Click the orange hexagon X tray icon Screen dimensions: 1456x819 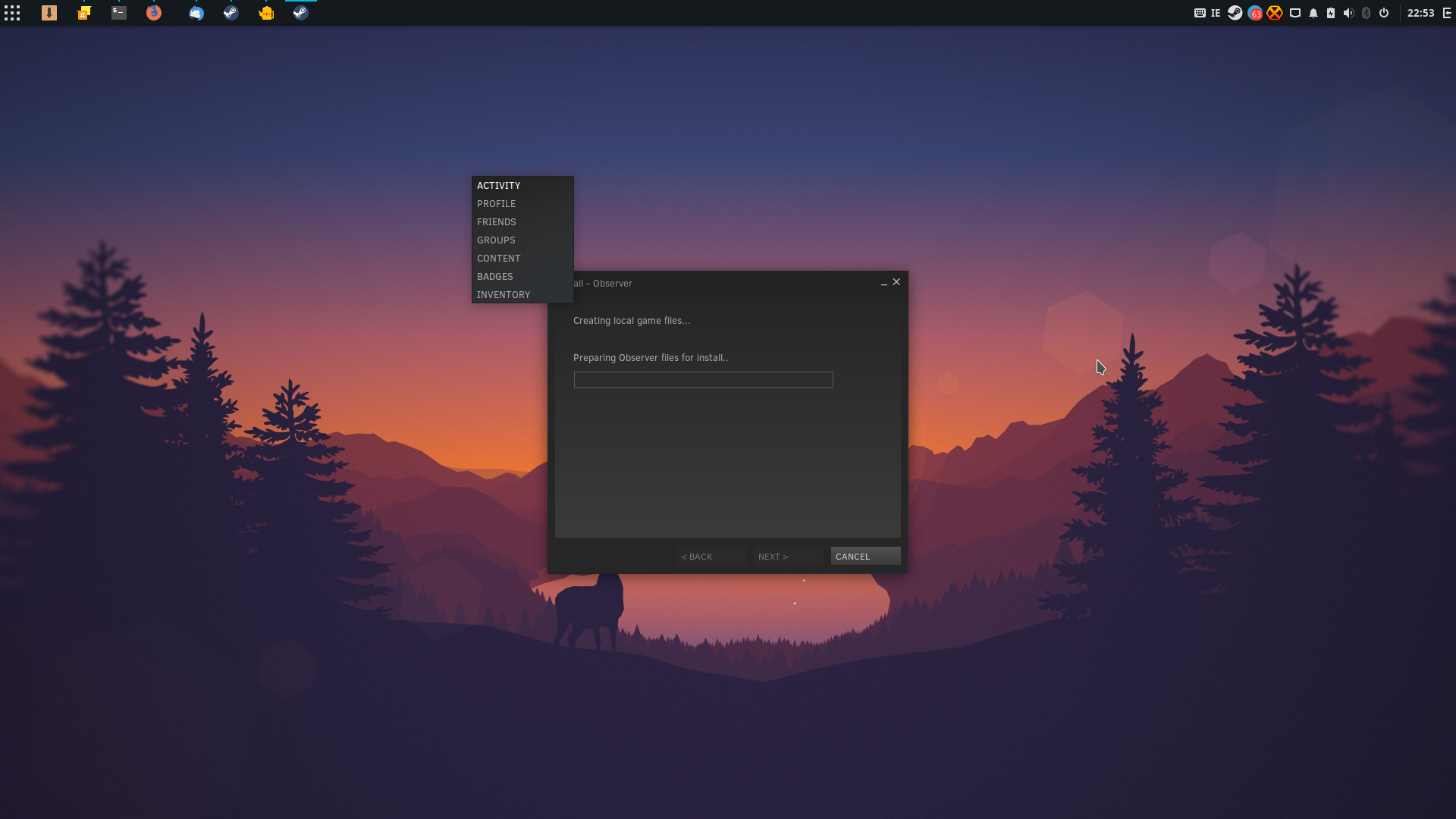pyautogui.click(x=1275, y=13)
